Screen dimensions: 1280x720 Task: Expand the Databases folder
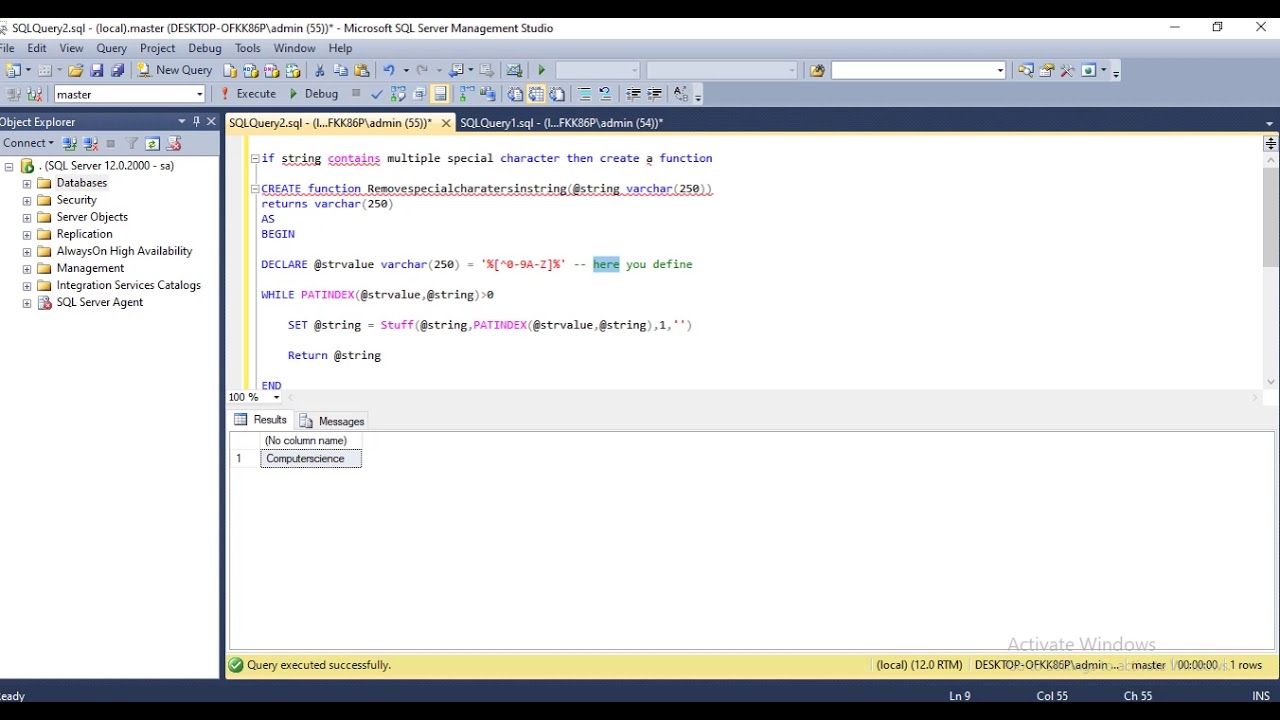click(x=27, y=184)
